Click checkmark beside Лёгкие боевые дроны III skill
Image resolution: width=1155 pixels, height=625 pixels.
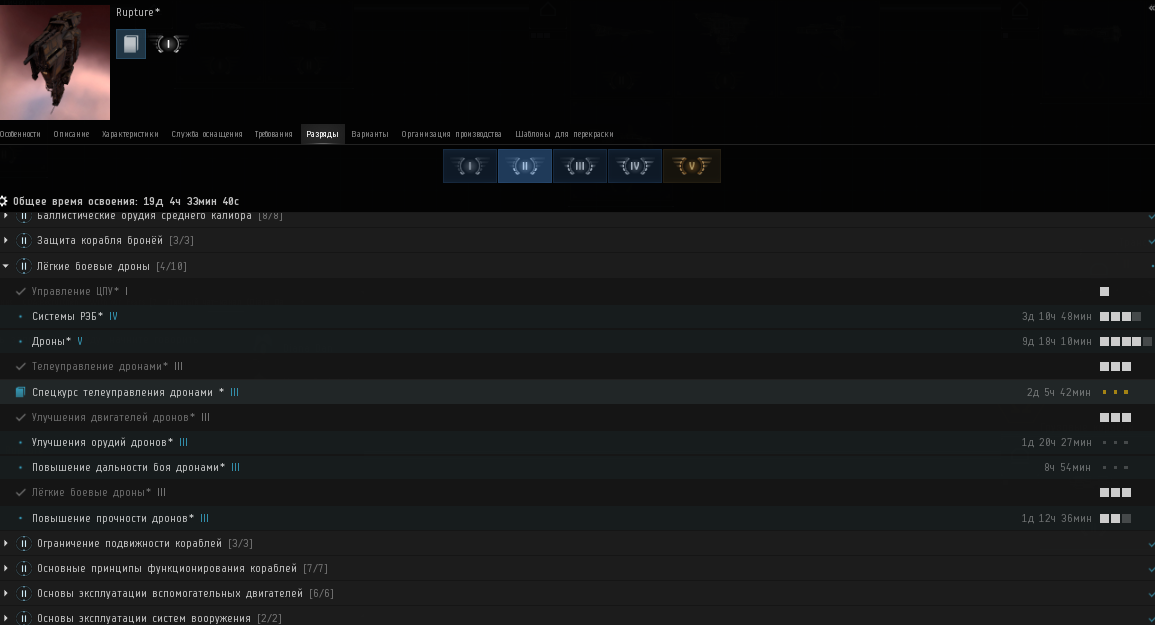point(21,492)
